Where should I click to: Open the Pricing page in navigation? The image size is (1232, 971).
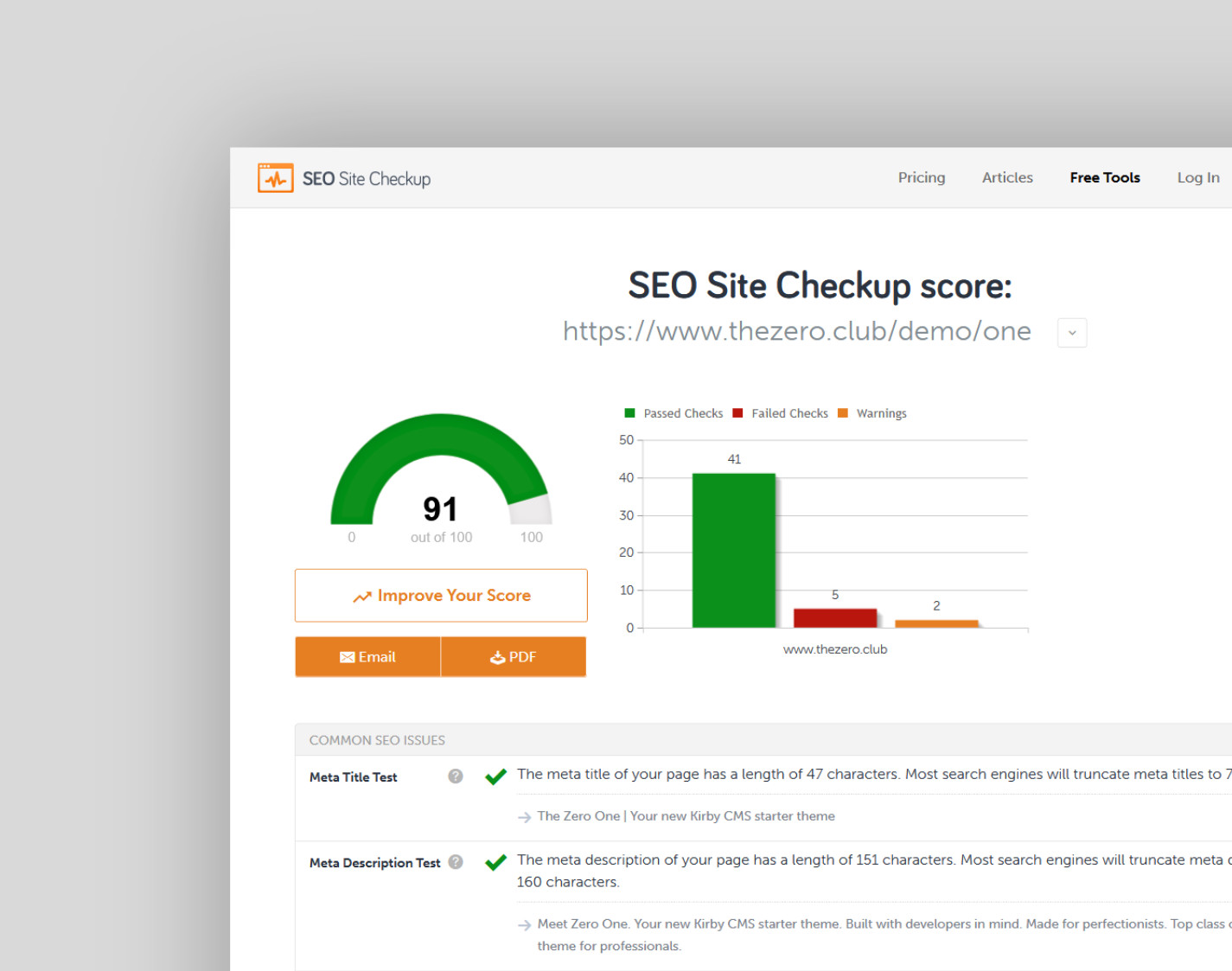click(x=922, y=177)
